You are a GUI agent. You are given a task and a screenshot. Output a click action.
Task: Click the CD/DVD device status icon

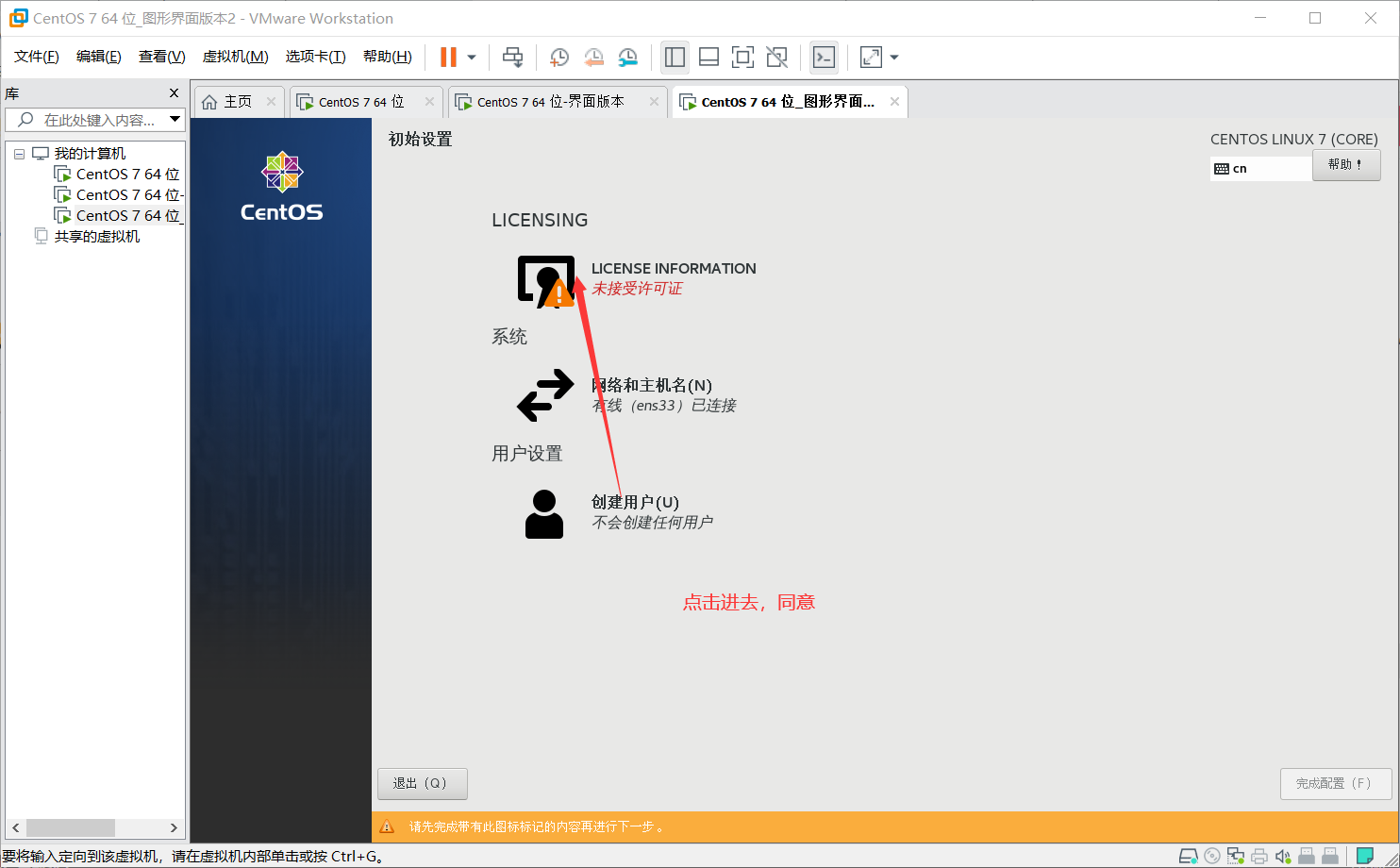click(1212, 856)
